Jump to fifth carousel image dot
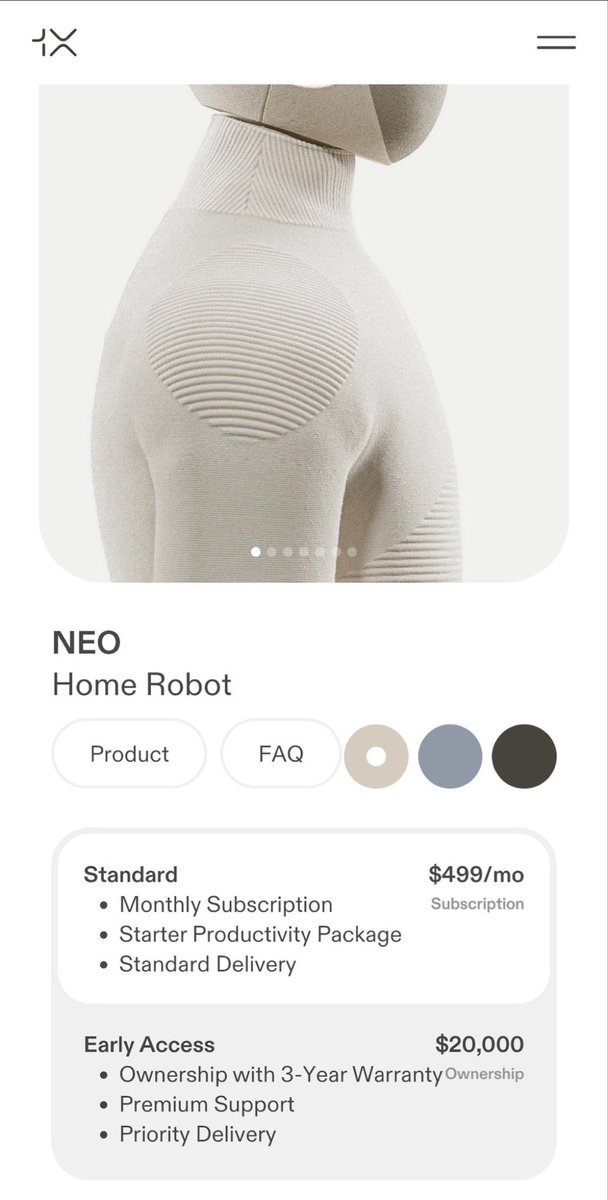The image size is (608, 1200). click(319, 552)
